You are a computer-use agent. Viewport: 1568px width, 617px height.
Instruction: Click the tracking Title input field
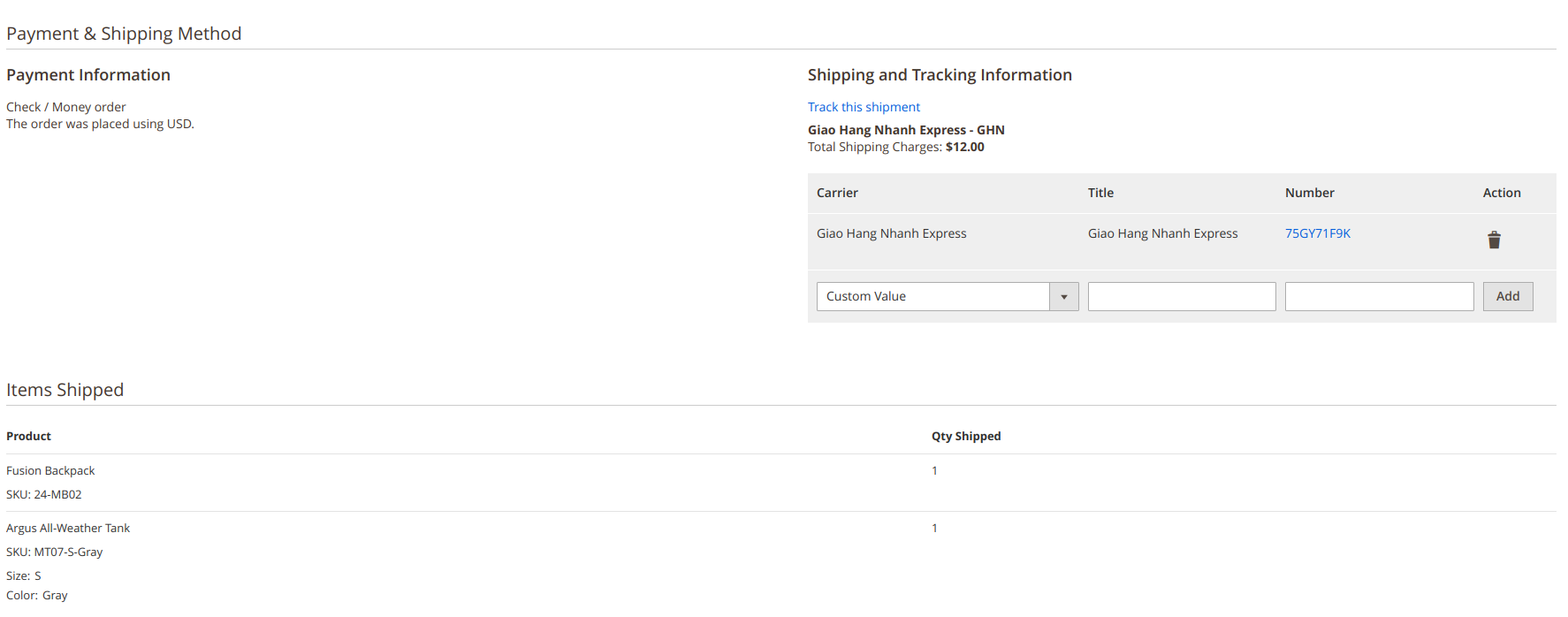coord(1181,296)
